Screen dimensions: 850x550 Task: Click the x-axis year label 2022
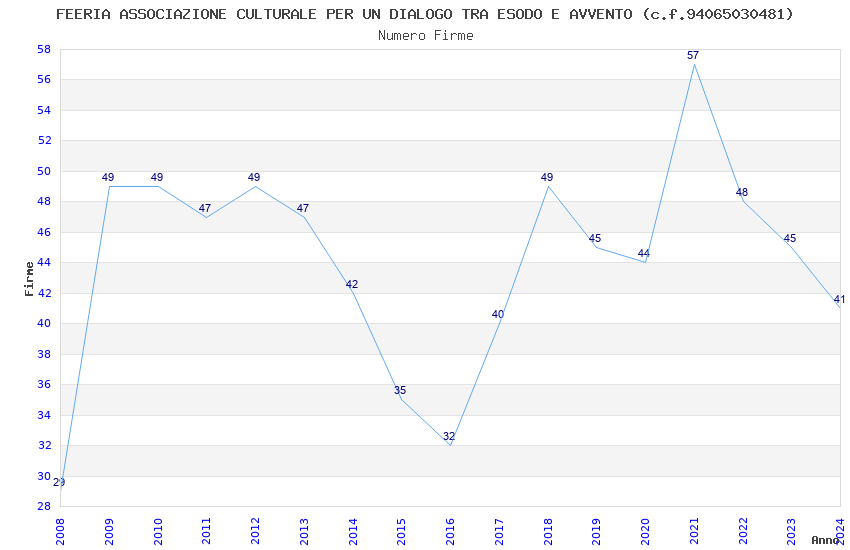click(x=743, y=531)
